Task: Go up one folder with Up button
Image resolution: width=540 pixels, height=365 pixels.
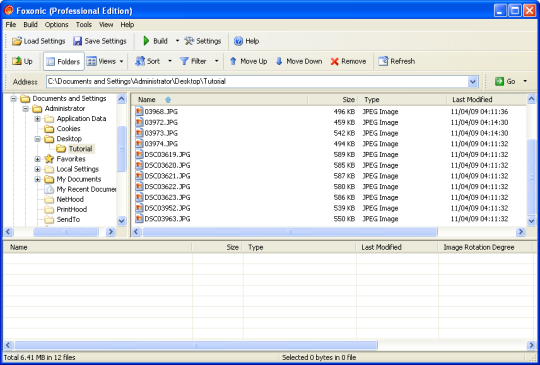Action: [22, 61]
